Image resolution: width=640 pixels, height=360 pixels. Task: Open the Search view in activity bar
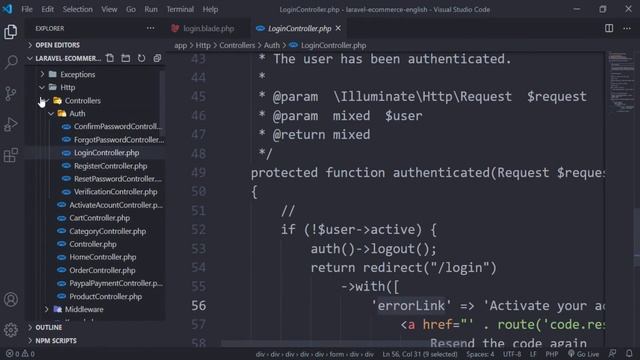[11, 62]
